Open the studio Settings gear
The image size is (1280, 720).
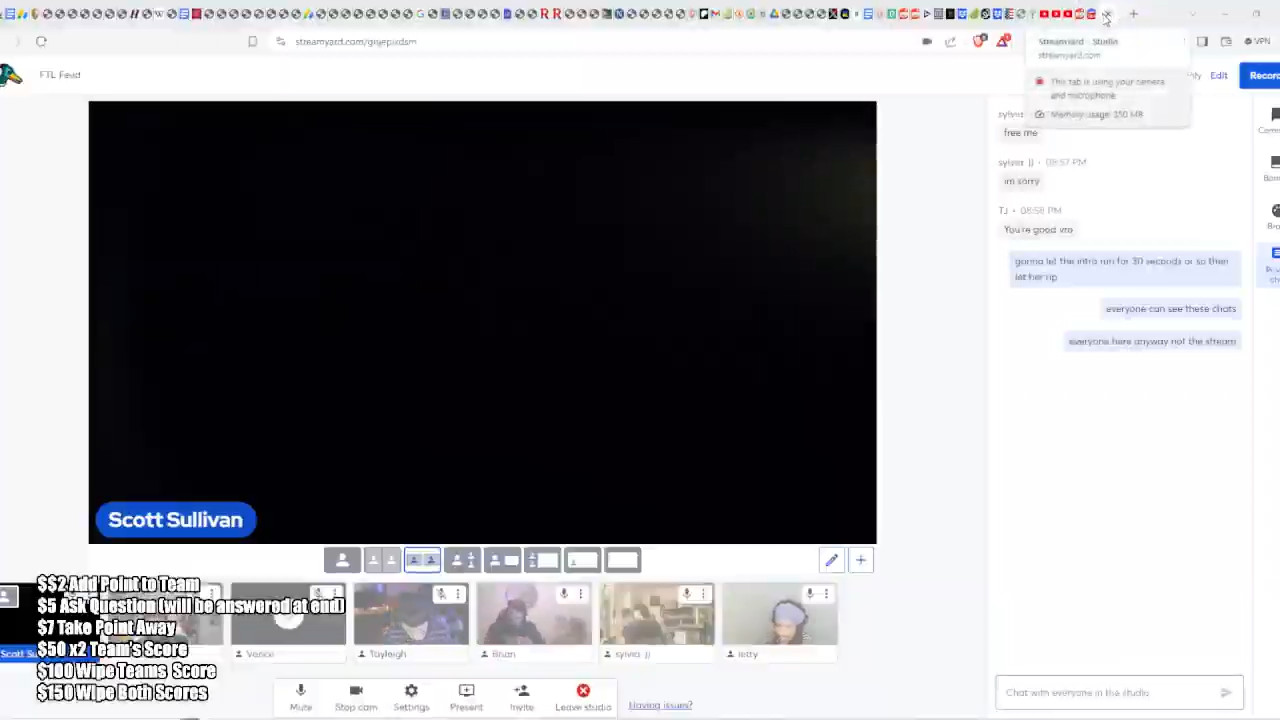click(411, 697)
